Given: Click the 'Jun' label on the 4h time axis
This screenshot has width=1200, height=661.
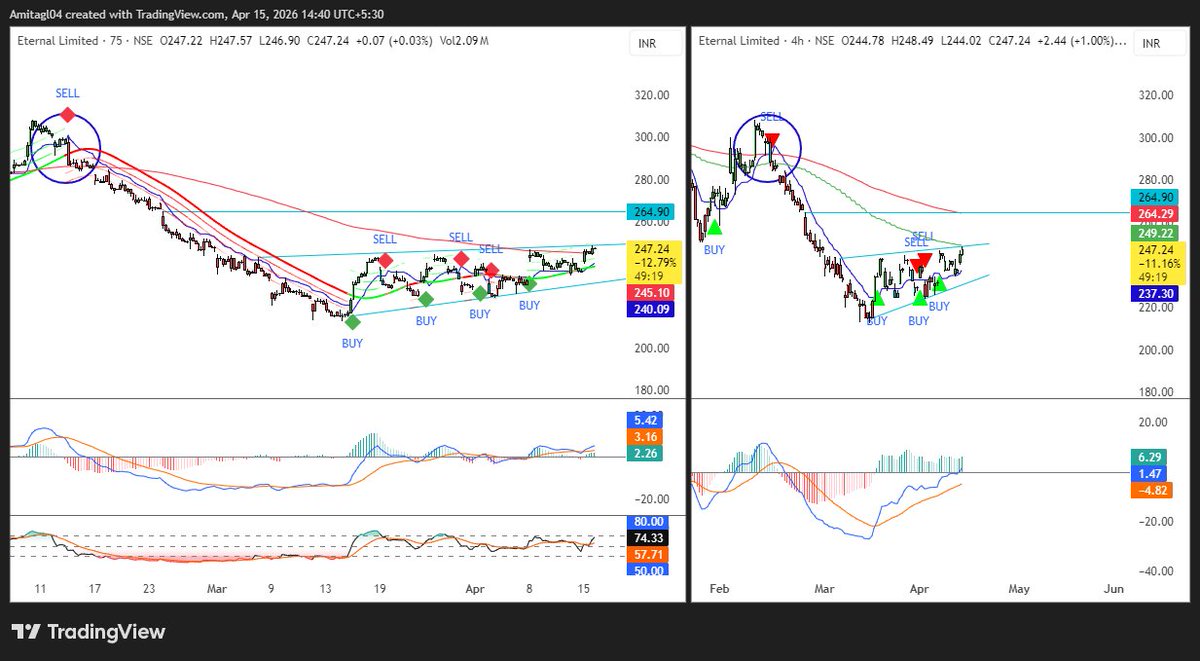Looking at the screenshot, I should point(1112,590).
